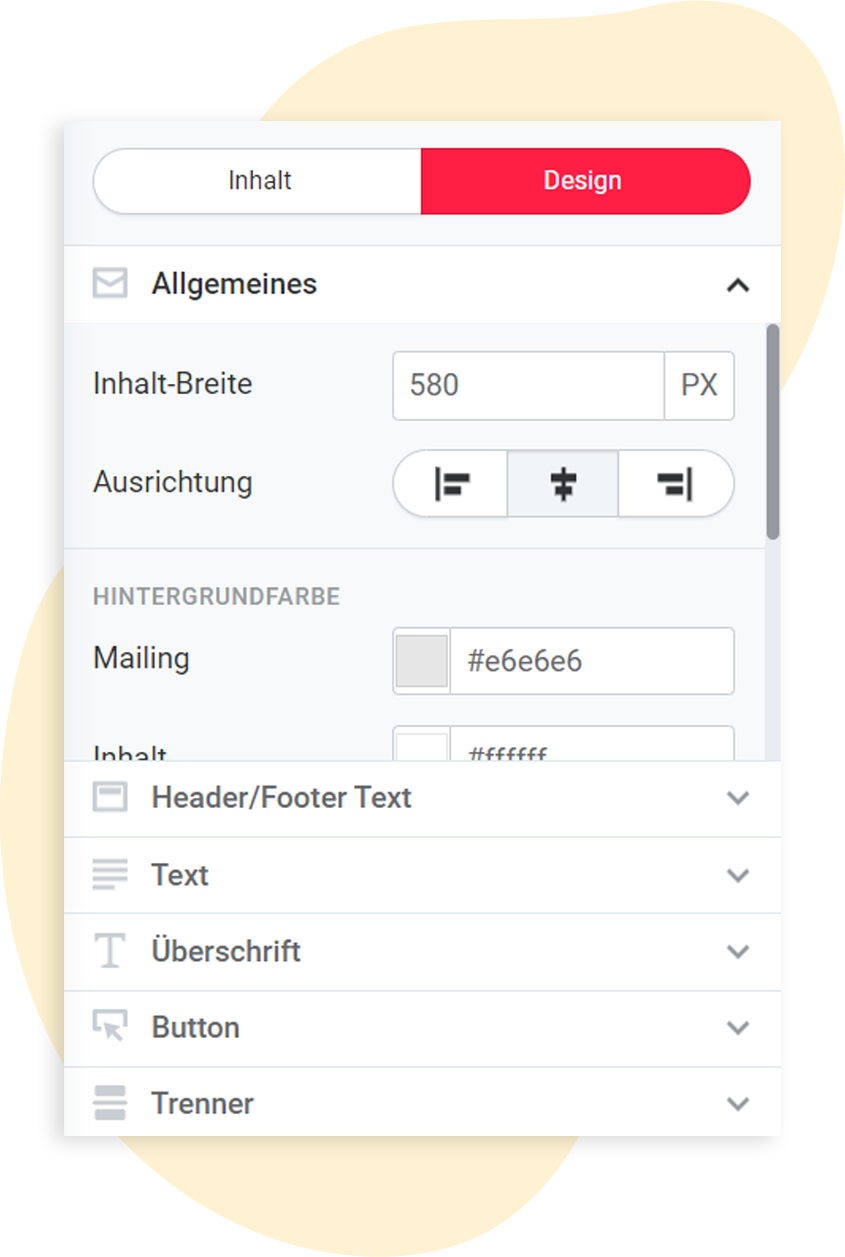This screenshot has width=845, height=1257.
Task: Open the Mailing background color swatch
Action: [420, 661]
